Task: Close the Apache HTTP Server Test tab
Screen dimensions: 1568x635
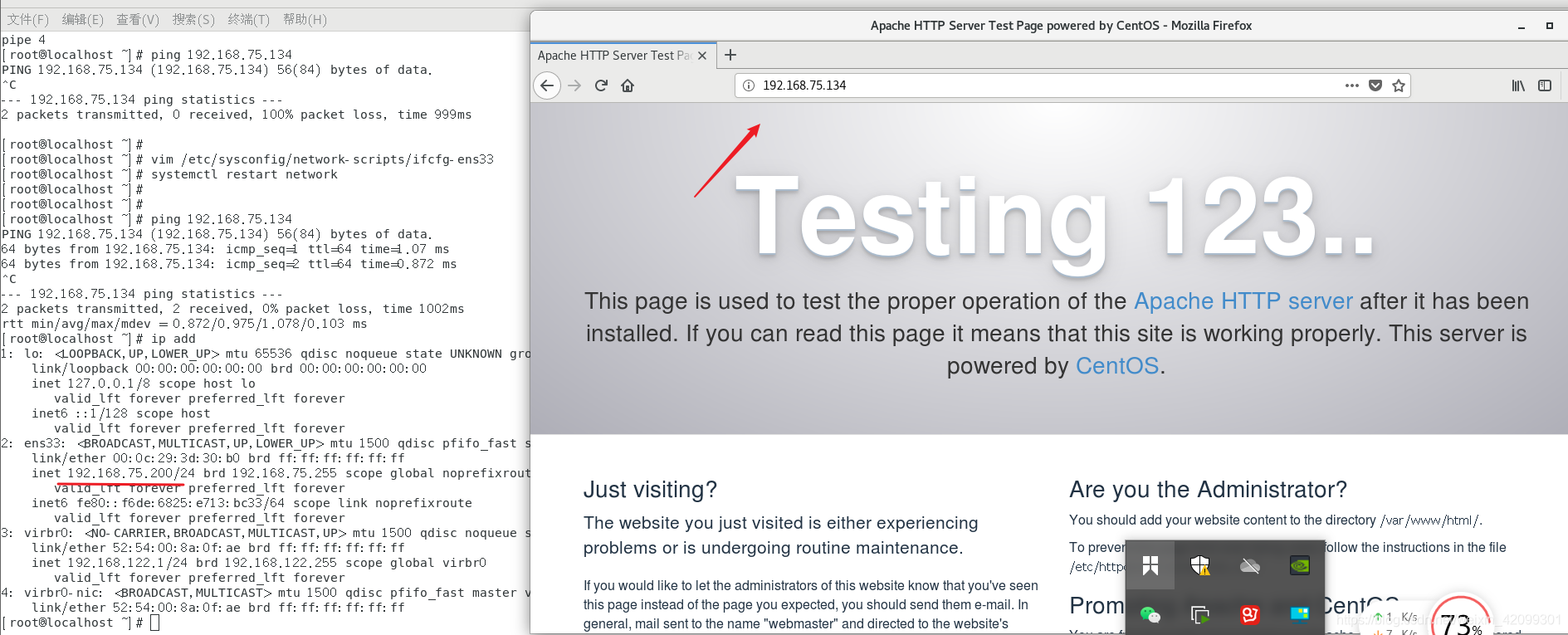Action: tap(702, 56)
